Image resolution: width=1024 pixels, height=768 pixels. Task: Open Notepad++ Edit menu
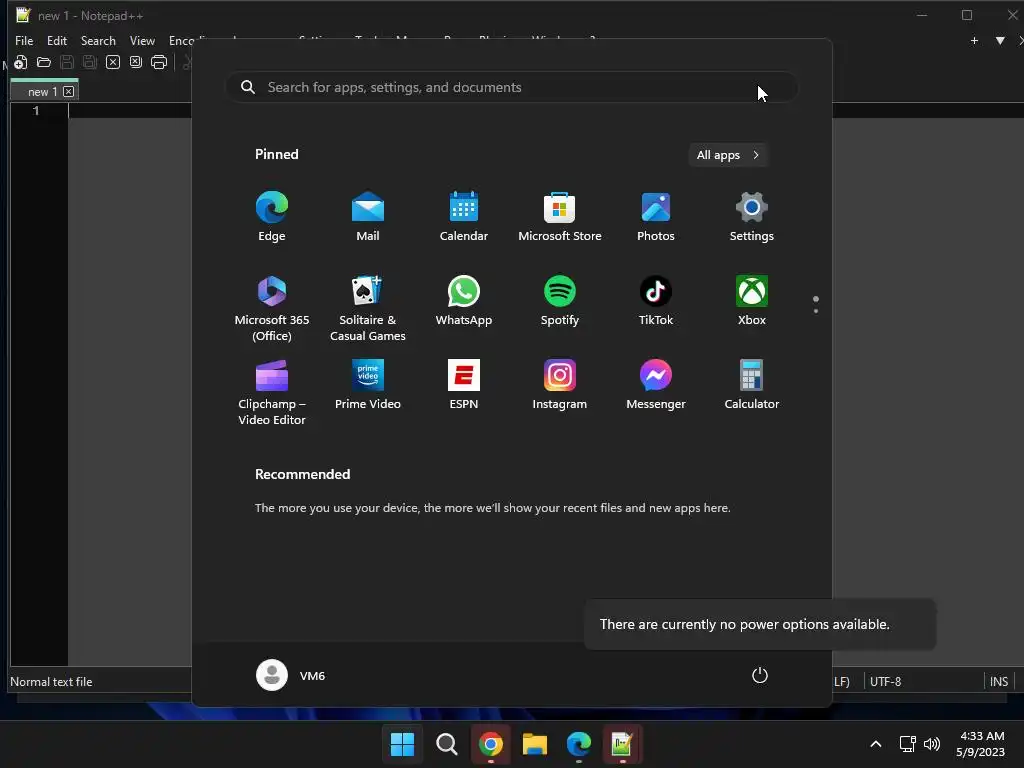[x=57, y=40]
